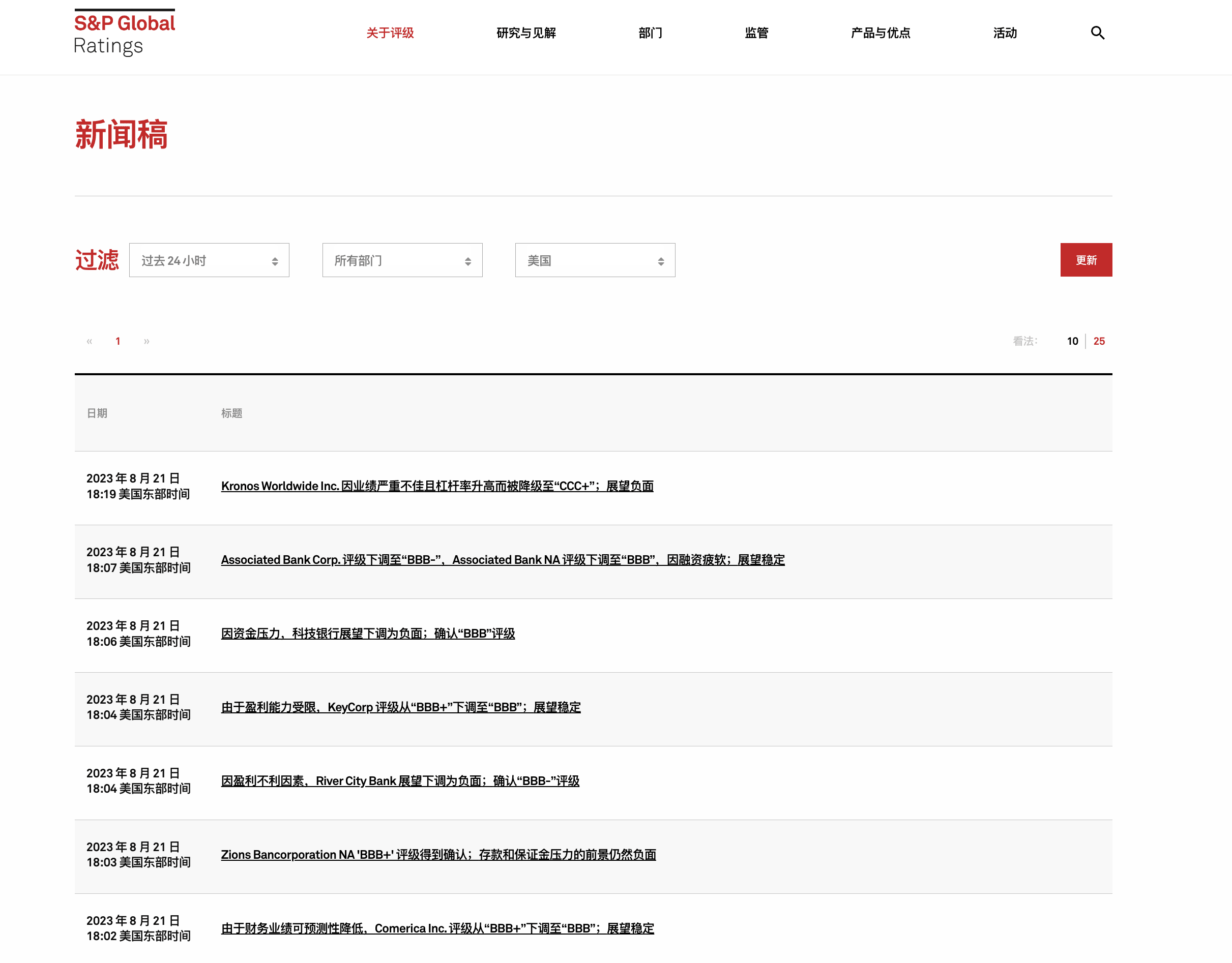Open the 研究与见解 menu

click(526, 33)
